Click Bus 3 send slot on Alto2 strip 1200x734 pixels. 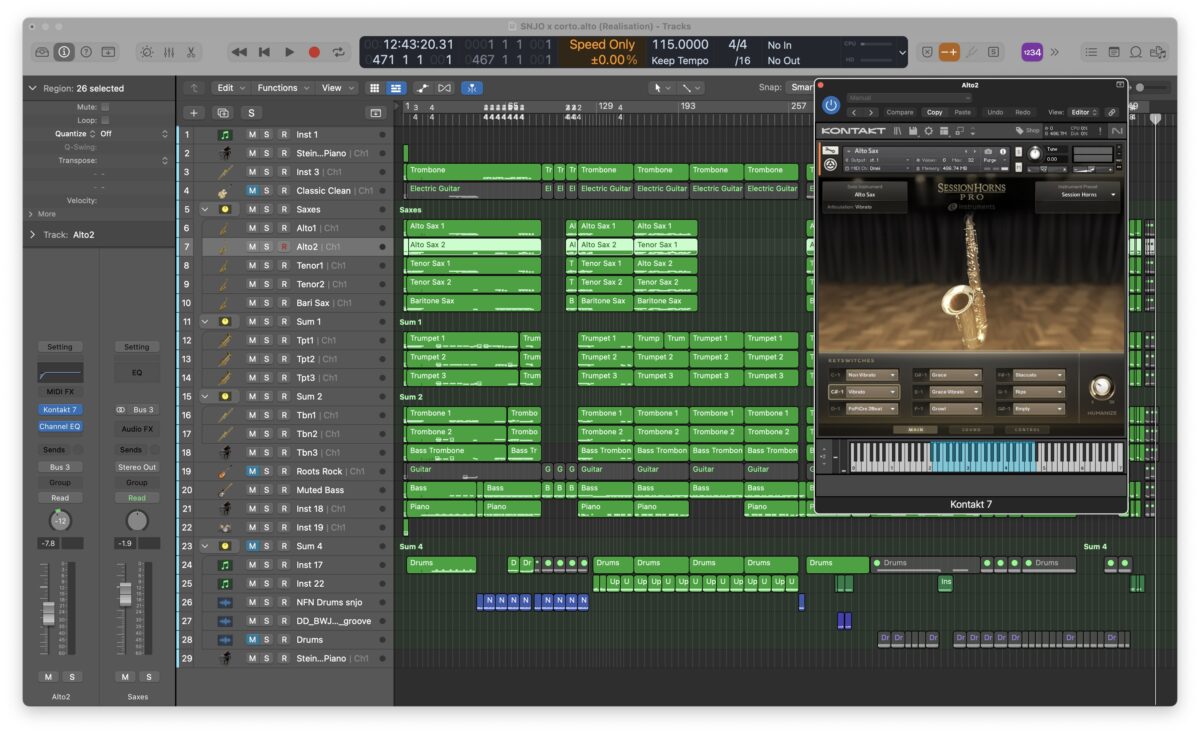60,467
